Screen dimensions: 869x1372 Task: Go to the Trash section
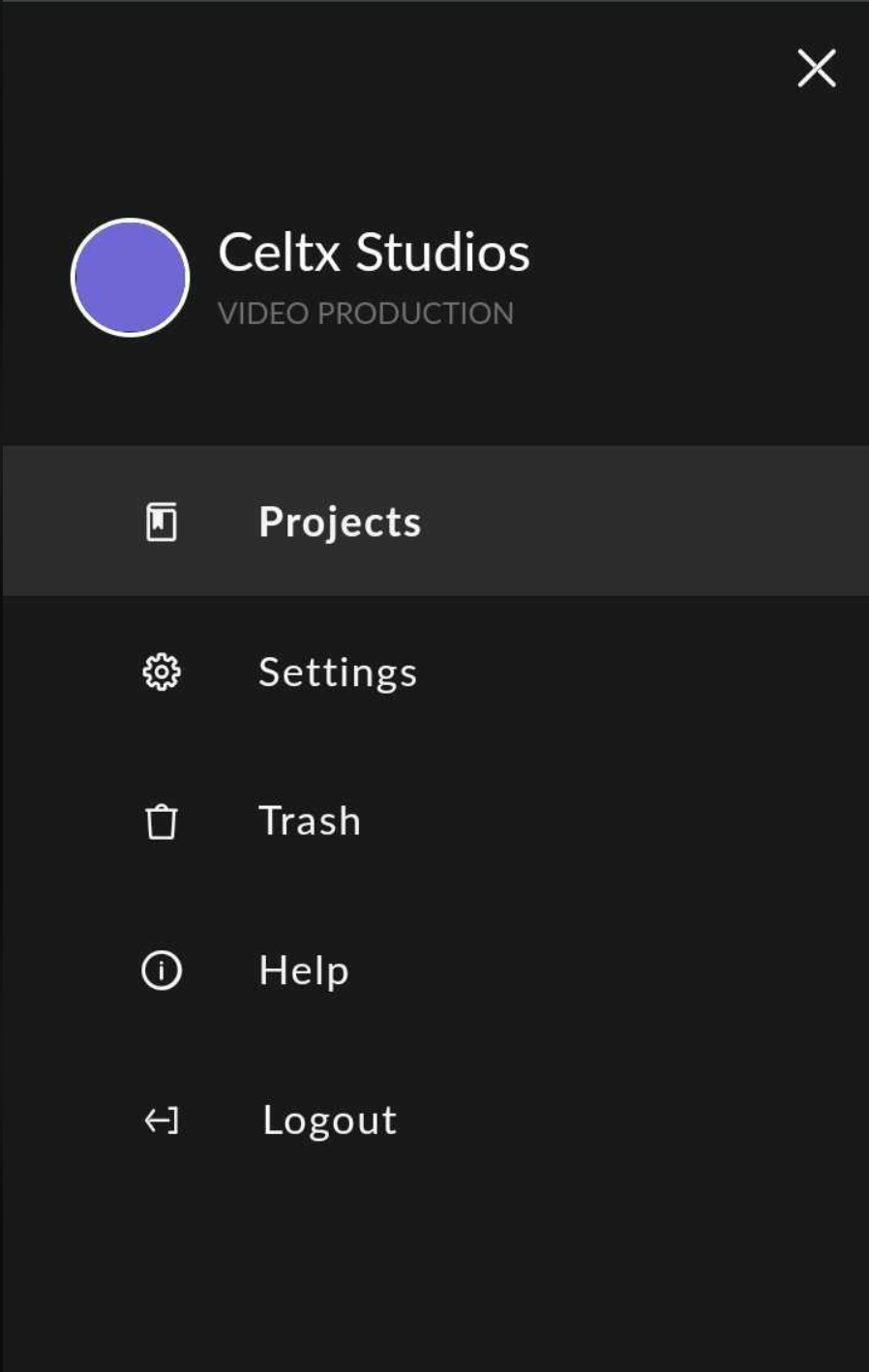310,821
